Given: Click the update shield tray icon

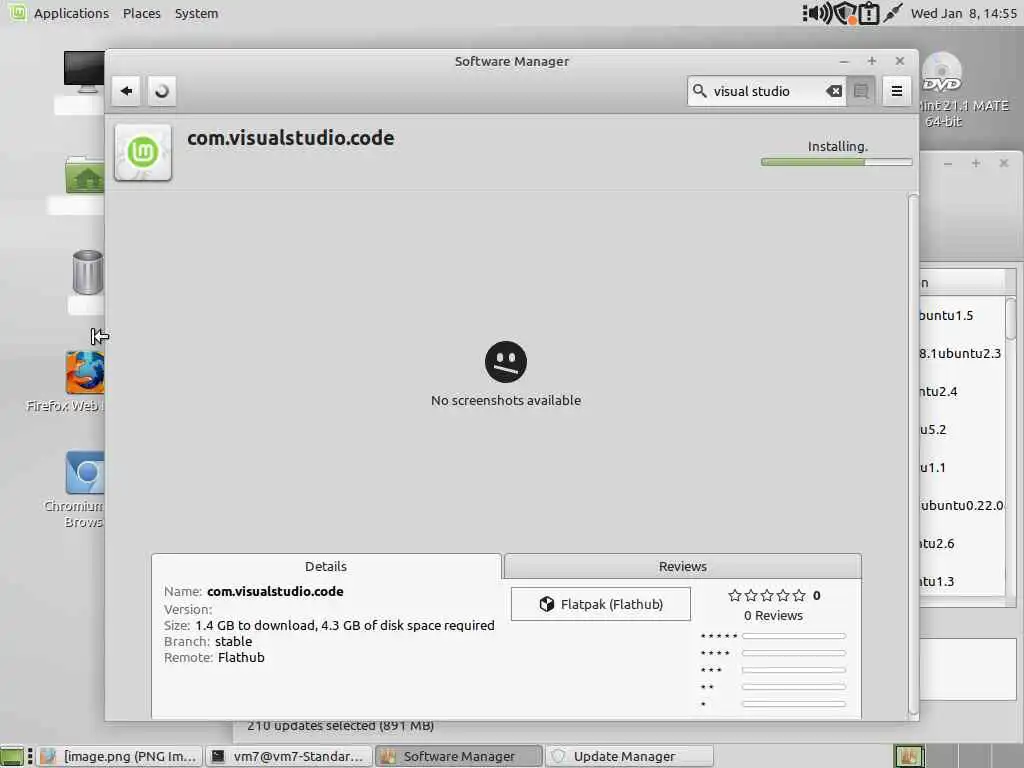Looking at the screenshot, I should 846,13.
